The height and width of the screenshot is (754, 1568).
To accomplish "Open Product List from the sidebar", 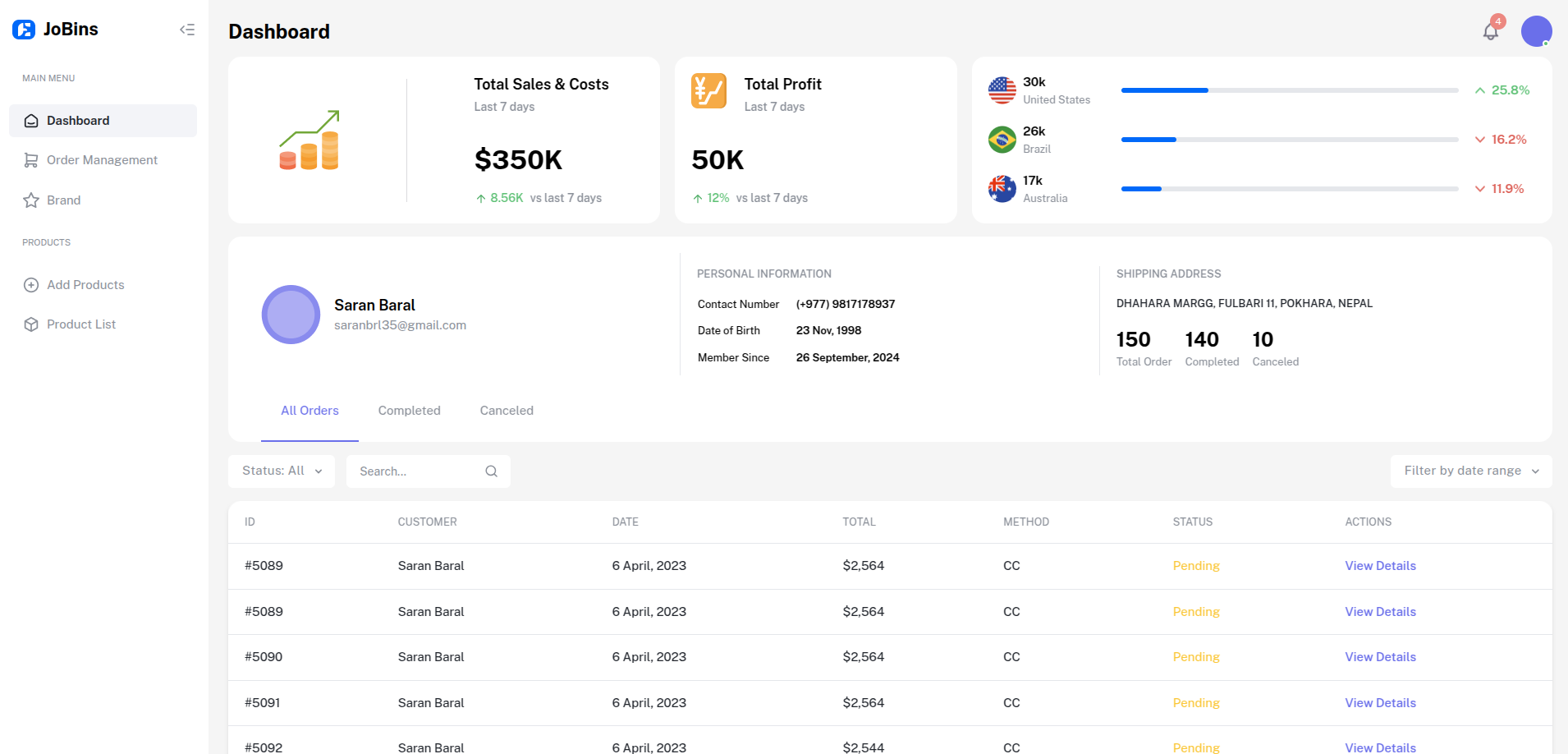I will (81, 324).
